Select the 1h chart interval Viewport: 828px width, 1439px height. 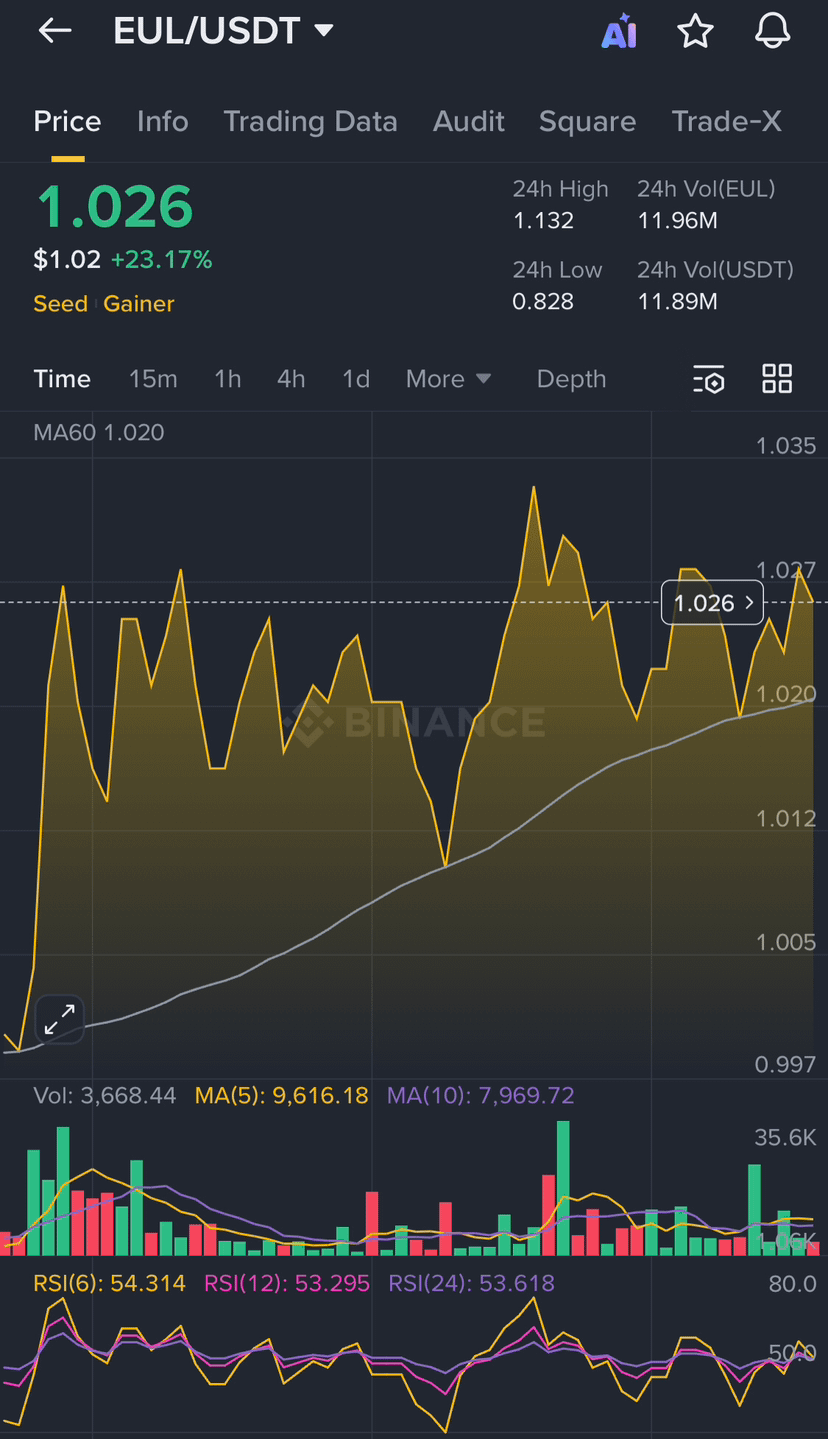tap(228, 379)
